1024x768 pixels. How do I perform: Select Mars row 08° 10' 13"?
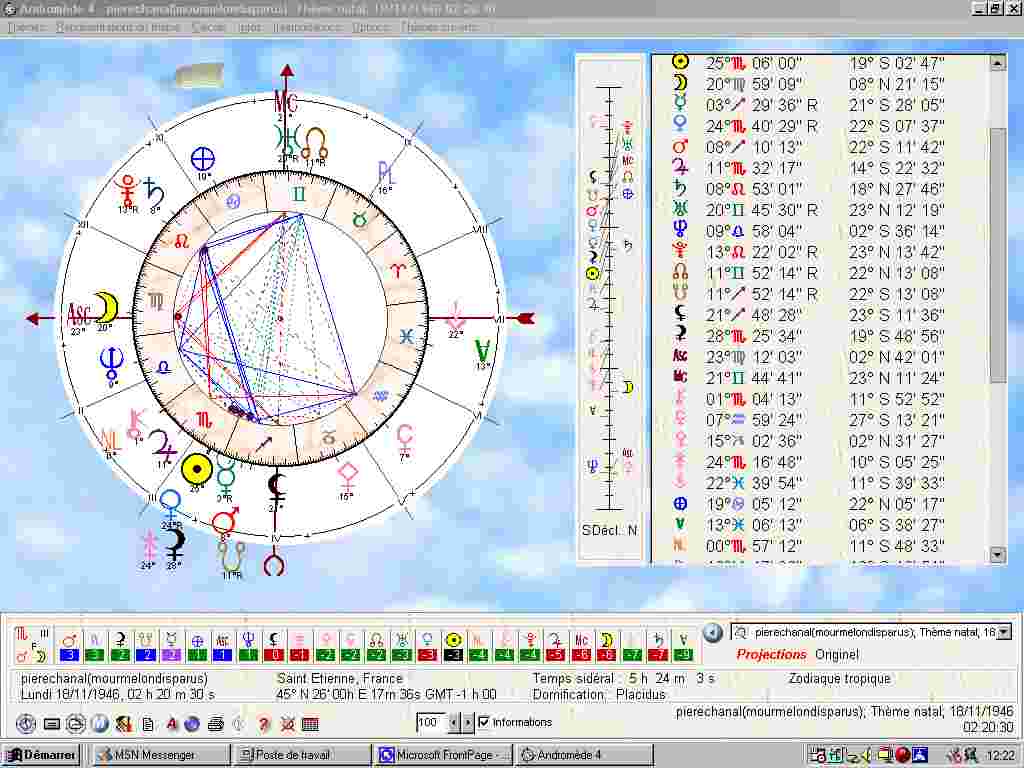pos(821,147)
